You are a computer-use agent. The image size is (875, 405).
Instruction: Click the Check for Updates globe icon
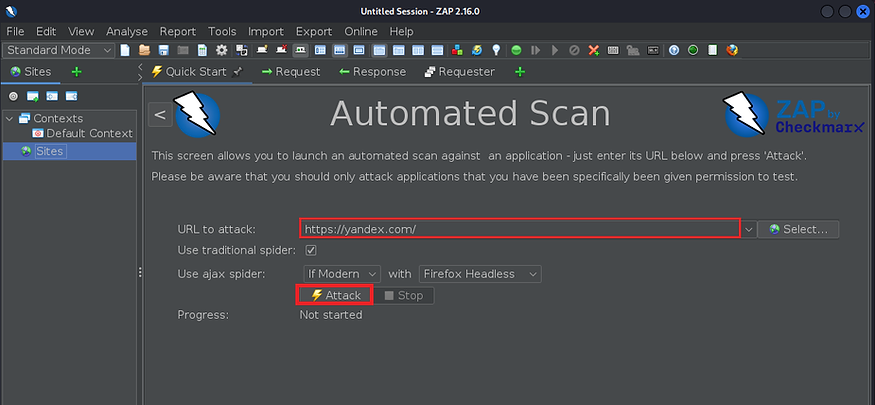pos(477,50)
